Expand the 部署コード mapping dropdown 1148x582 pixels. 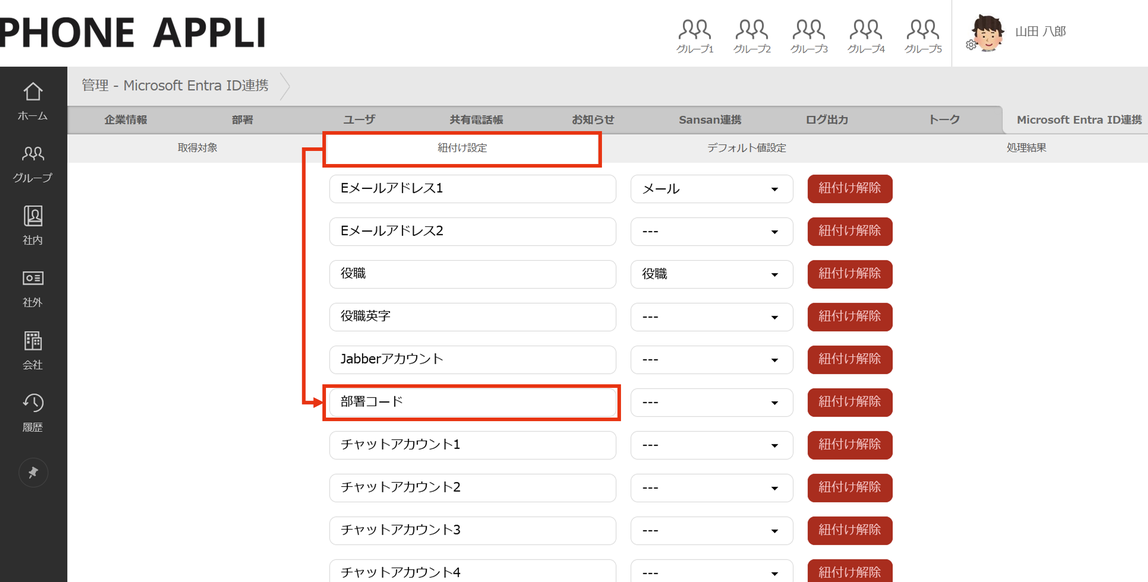point(711,403)
